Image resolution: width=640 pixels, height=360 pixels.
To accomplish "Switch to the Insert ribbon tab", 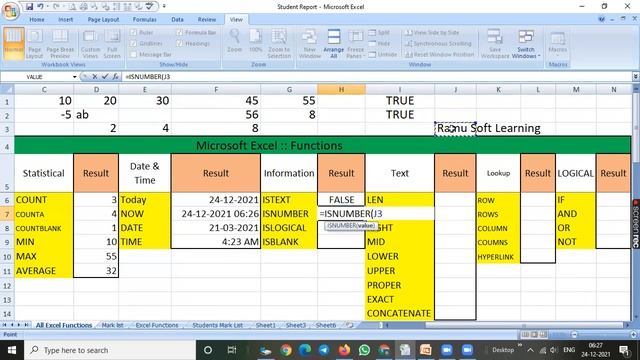I will (66, 19).
